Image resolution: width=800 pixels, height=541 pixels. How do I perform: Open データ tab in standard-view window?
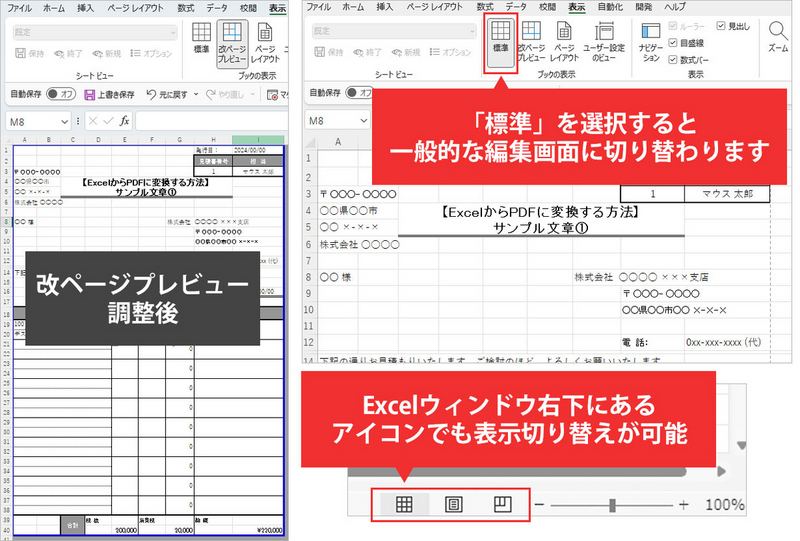(516, 7)
